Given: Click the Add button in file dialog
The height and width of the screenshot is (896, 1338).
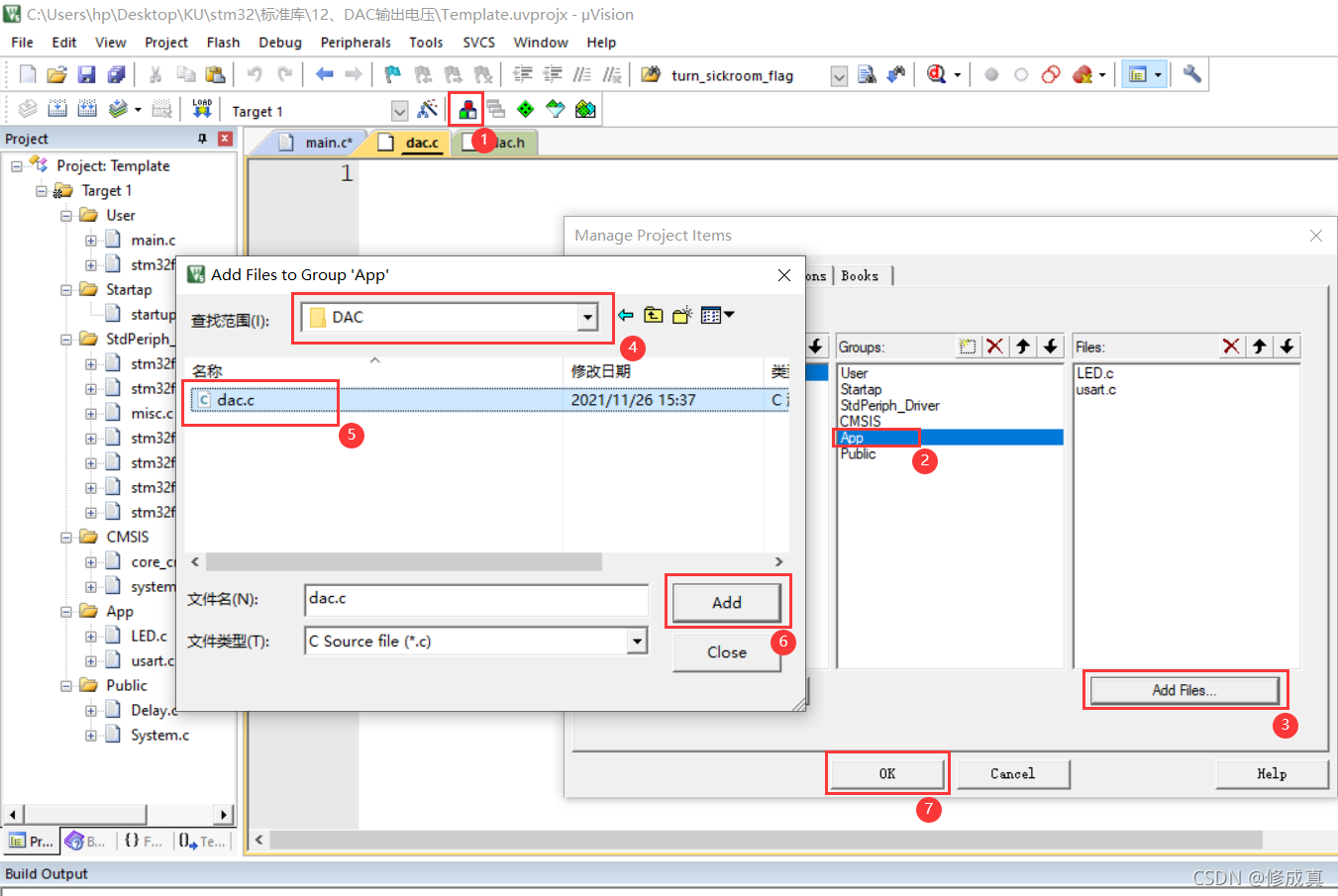Looking at the screenshot, I should [727, 602].
